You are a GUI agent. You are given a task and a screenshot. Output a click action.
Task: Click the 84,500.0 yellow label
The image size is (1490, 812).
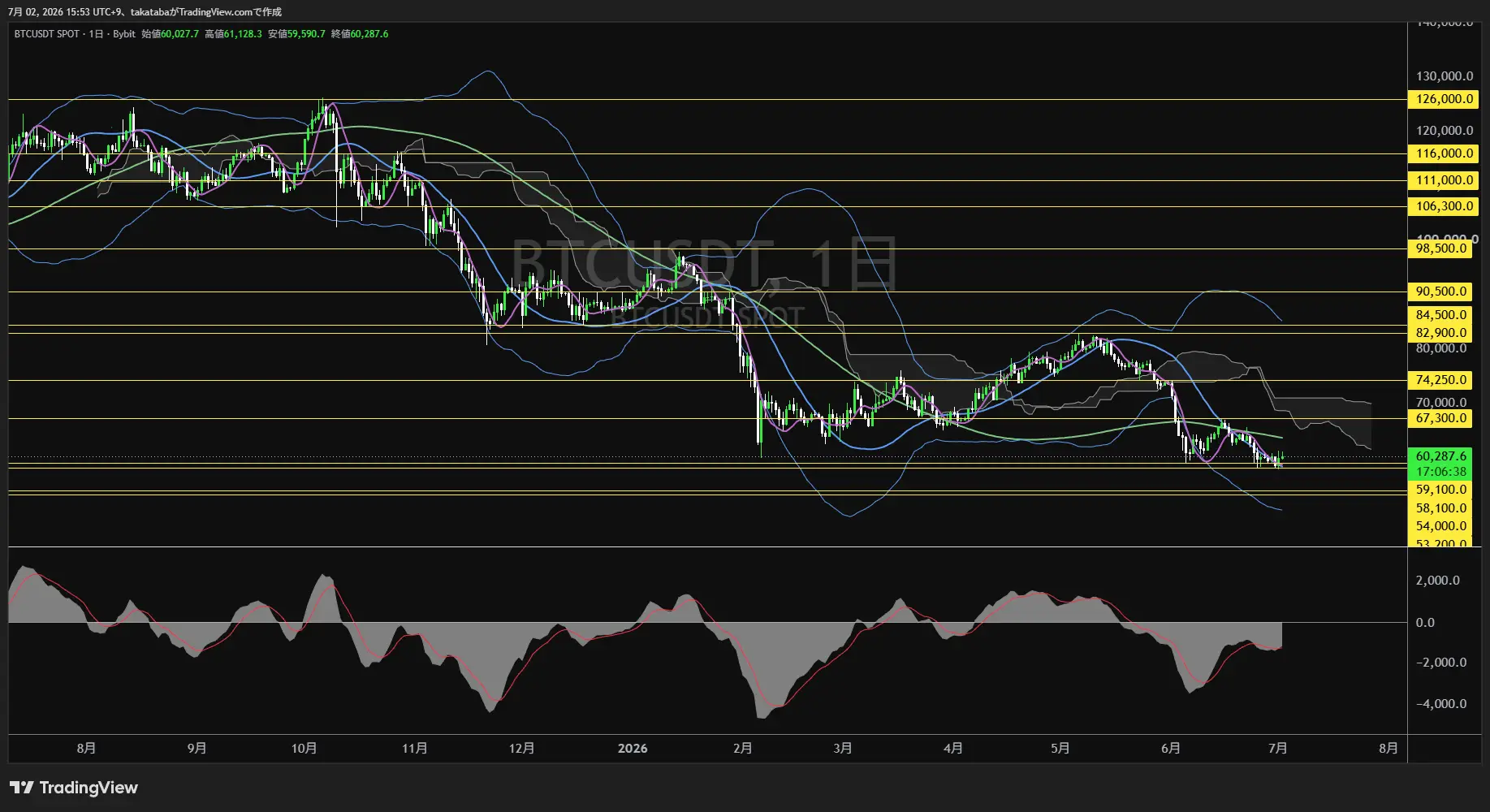1440,315
